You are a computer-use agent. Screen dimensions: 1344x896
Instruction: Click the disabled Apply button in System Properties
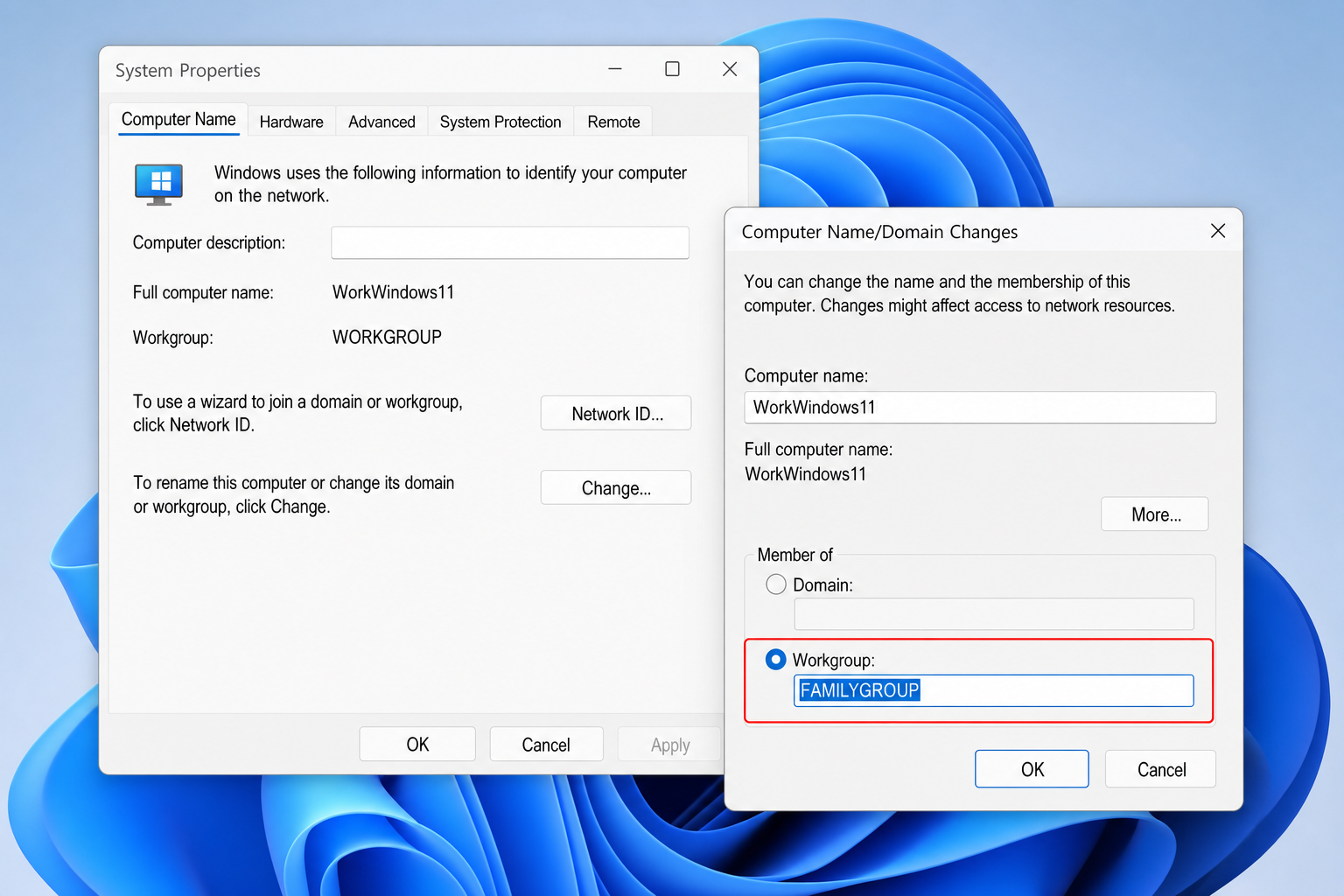[x=669, y=744]
